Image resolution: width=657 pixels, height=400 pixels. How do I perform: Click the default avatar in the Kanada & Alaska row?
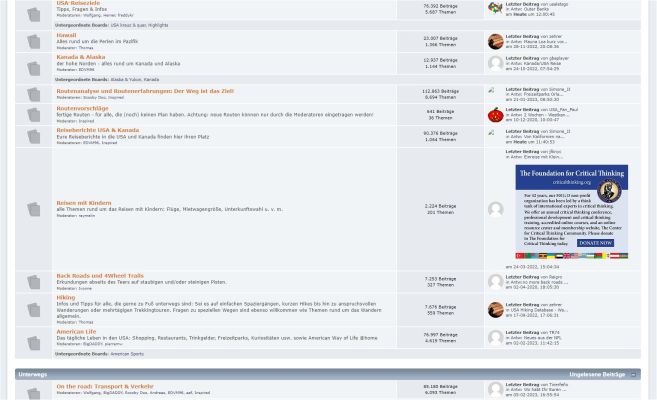495,64
